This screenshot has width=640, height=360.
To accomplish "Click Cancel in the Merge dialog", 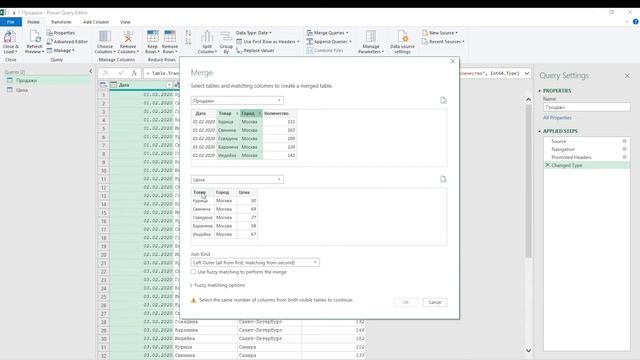I will [435, 302].
